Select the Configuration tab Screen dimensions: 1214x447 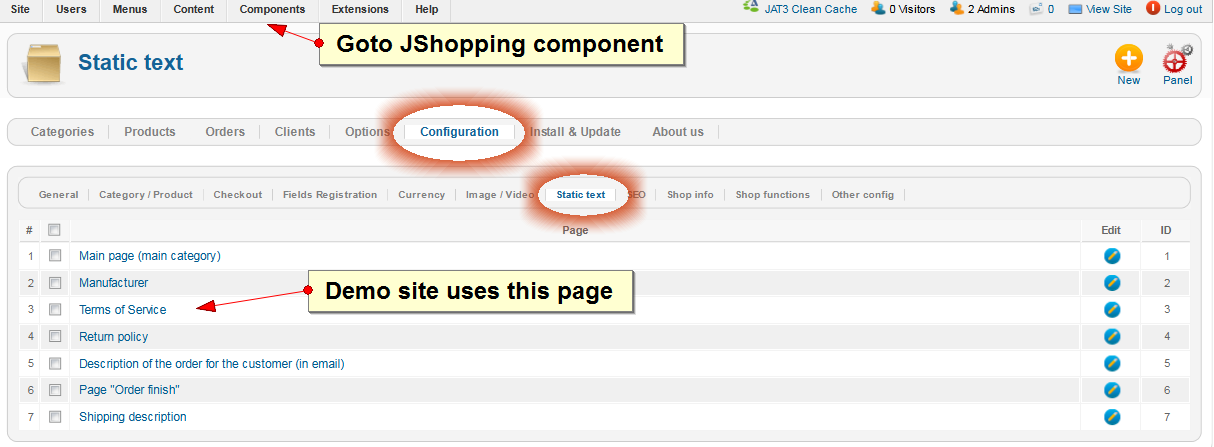[x=459, y=132]
